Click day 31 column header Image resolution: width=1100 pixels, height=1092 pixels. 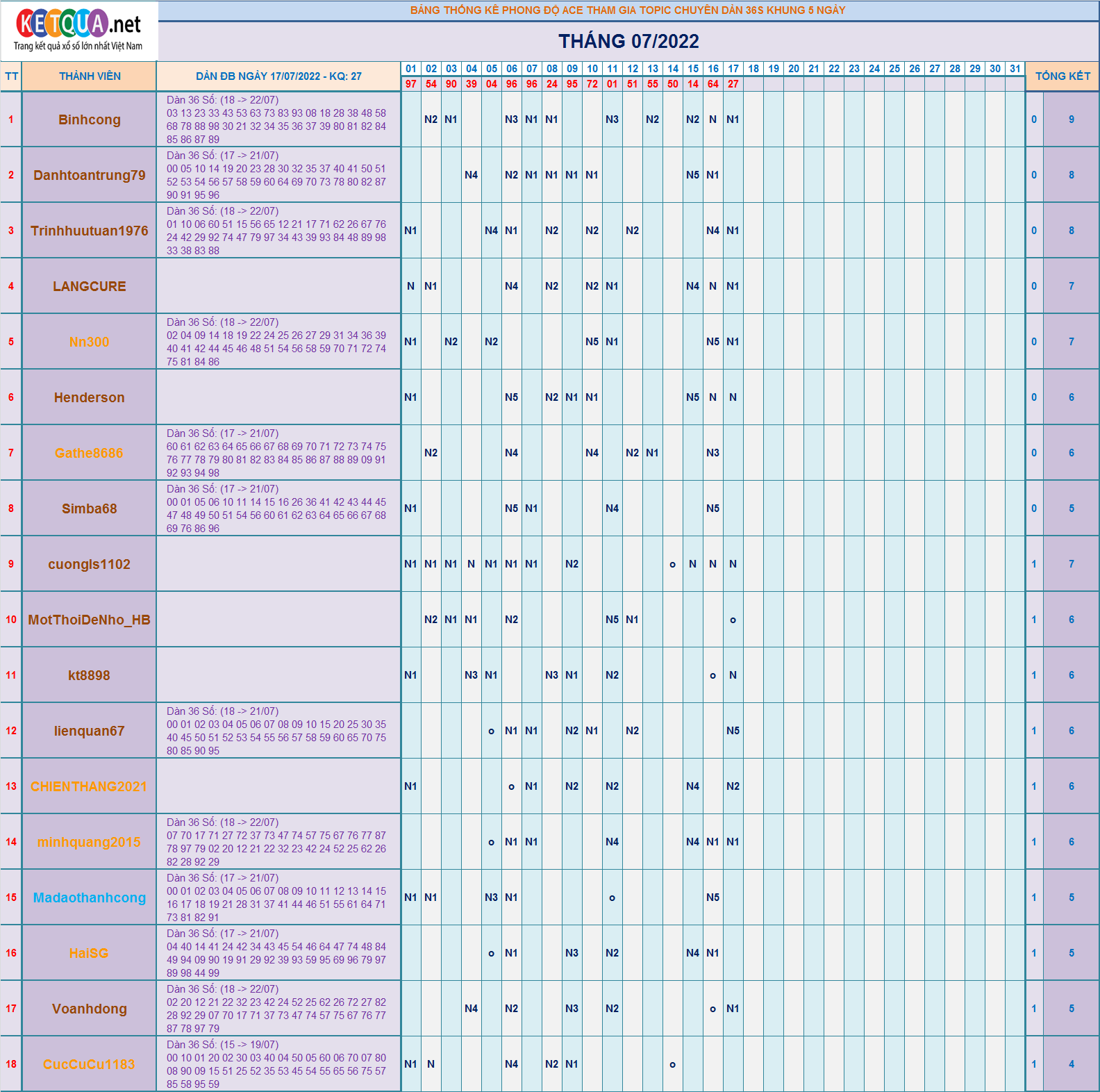(x=1015, y=69)
